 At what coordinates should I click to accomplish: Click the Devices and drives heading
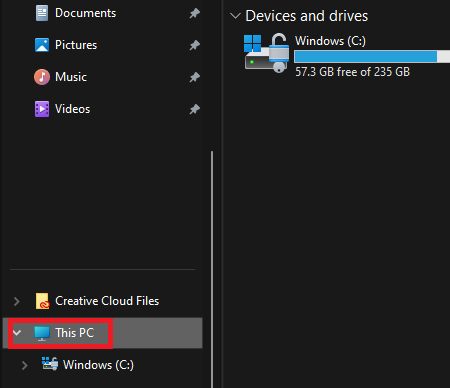tap(307, 16)
